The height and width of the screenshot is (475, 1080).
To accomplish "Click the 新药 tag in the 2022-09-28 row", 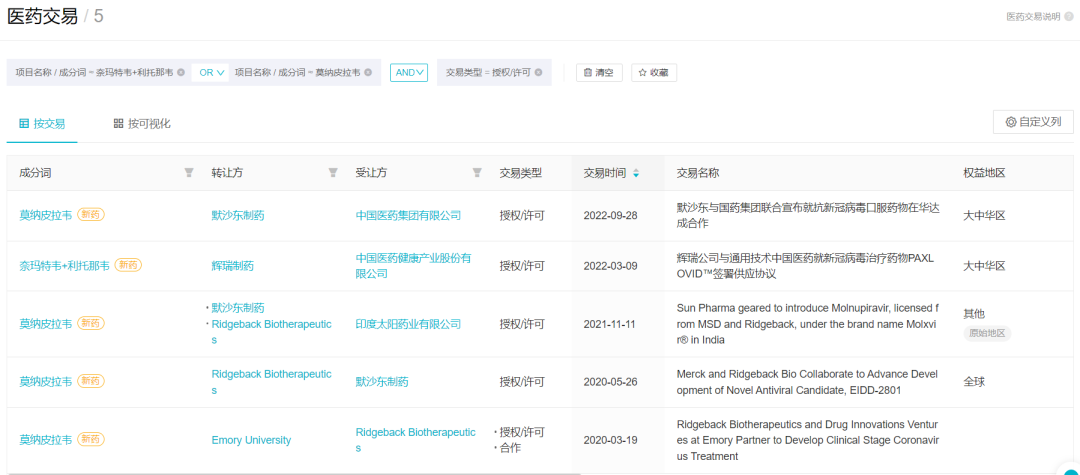I will tap(91, 215).
